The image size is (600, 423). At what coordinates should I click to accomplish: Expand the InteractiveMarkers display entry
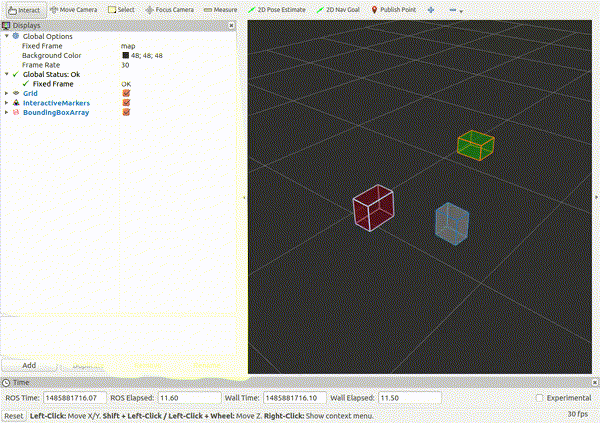coord(7,103)
